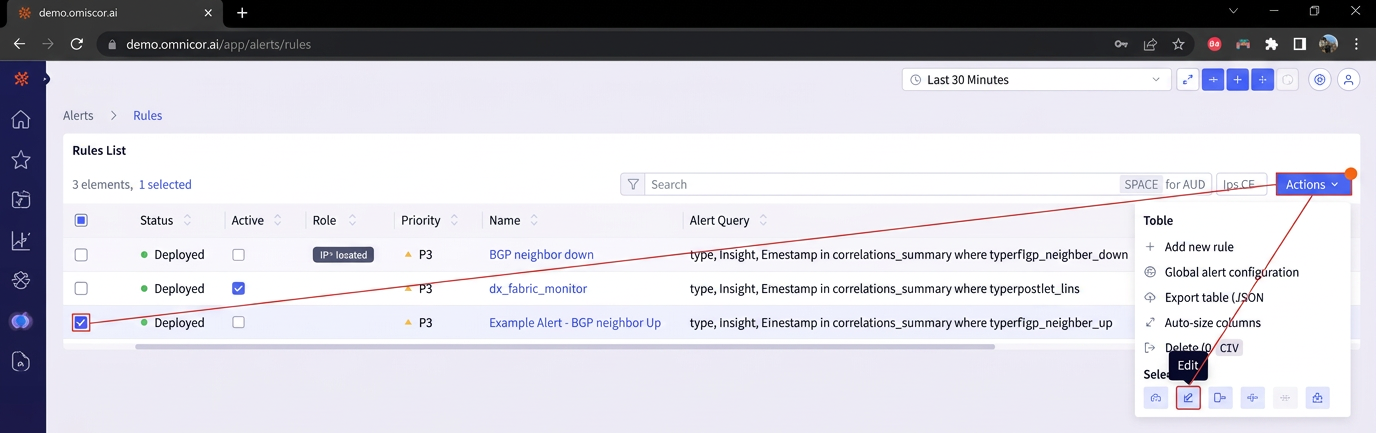Toggle Active checkbox for BGP neighbor down

(x=238, y=255)
